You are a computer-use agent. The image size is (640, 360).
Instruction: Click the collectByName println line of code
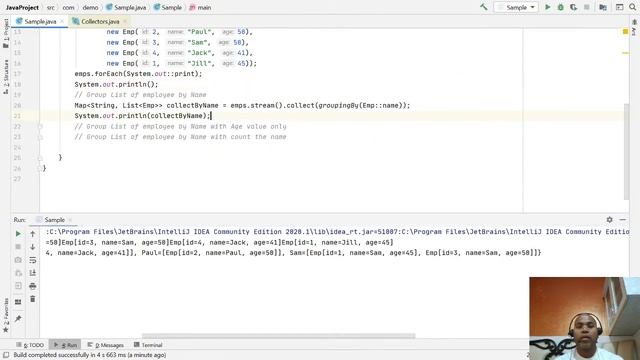142,116
